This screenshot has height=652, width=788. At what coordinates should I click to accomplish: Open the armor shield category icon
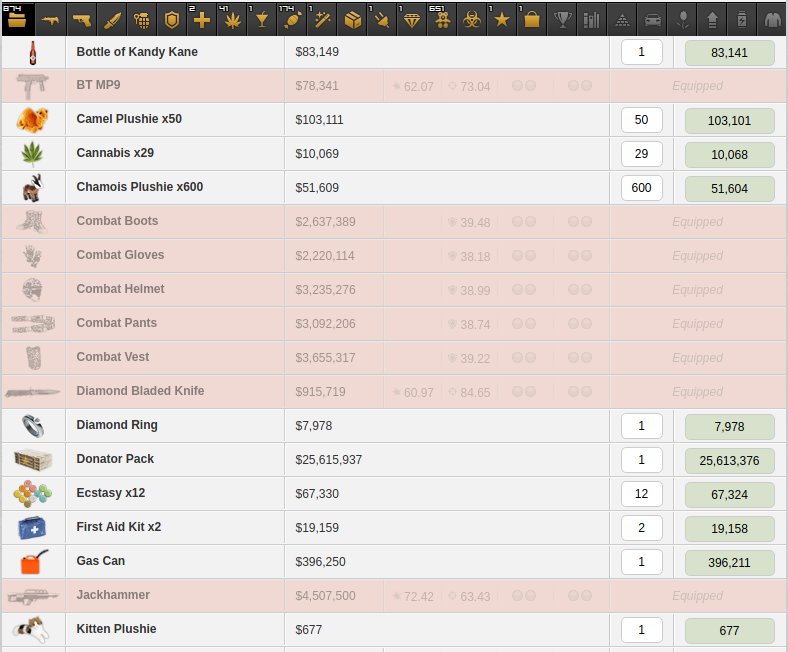coord(172,19)
